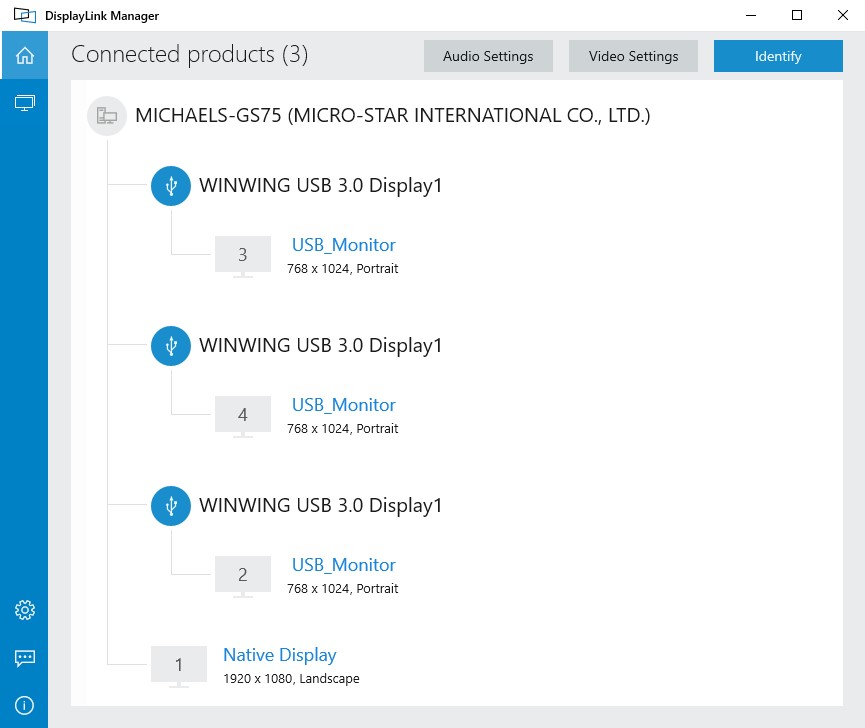This screenshot has height=728, width=865.
Task: Click the MICHAELS-GS75 computer icon
Action: click(107, 116)
